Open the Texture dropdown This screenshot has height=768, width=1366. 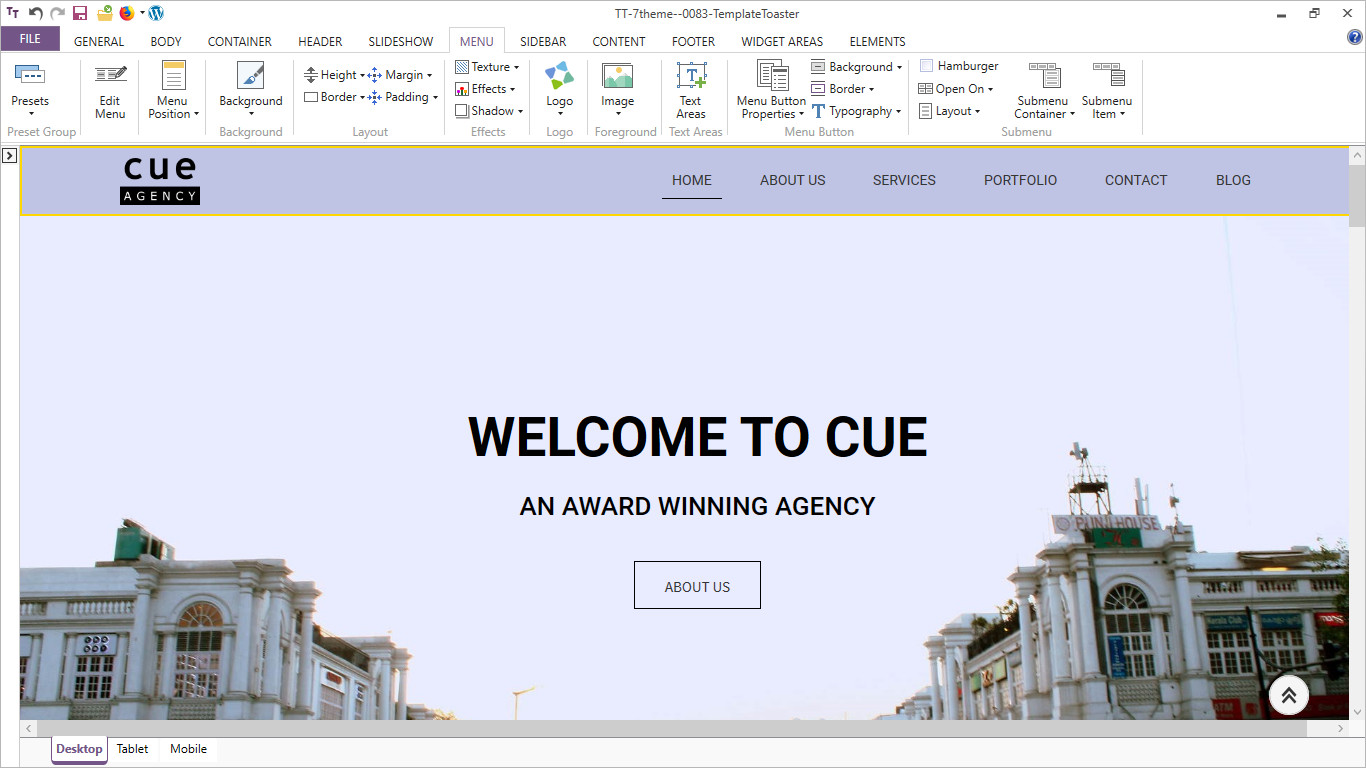pyautogui.click(x=488, y=67)
